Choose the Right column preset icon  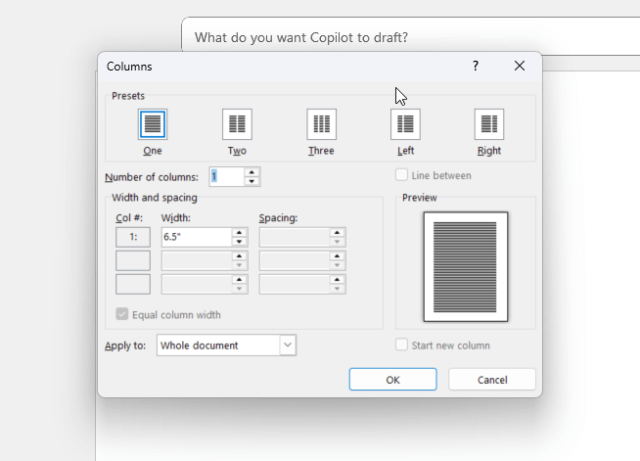tap(489, 124)
